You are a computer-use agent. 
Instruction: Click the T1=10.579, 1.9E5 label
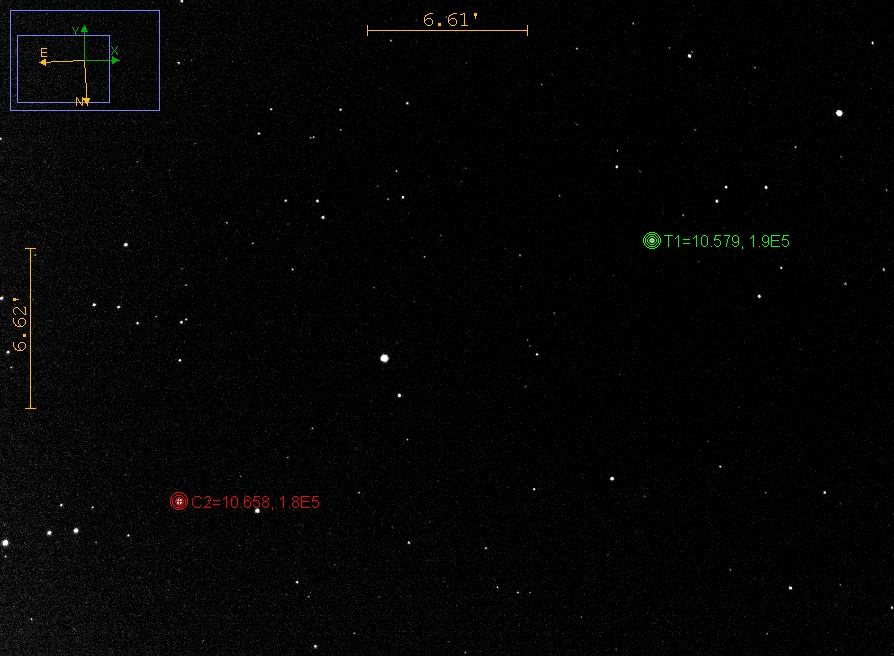point(727,242)
